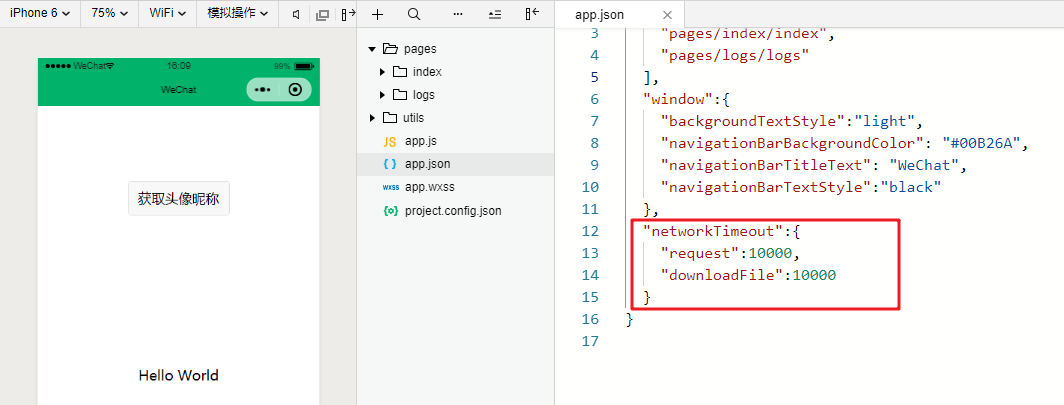The image size is (1064, 405).
Task: Click the search magnifier icon
Action: pyautogui.click(x=414, y=14)
